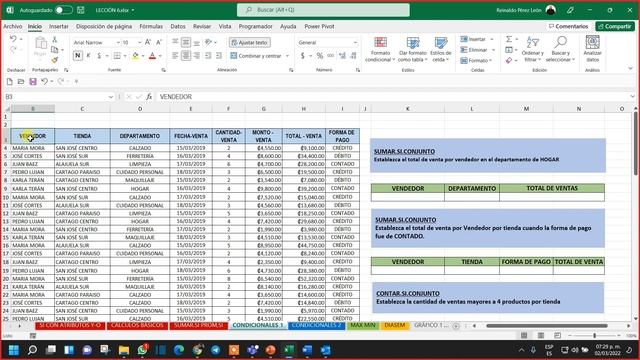Click the text orientation icon

point(209,42)
